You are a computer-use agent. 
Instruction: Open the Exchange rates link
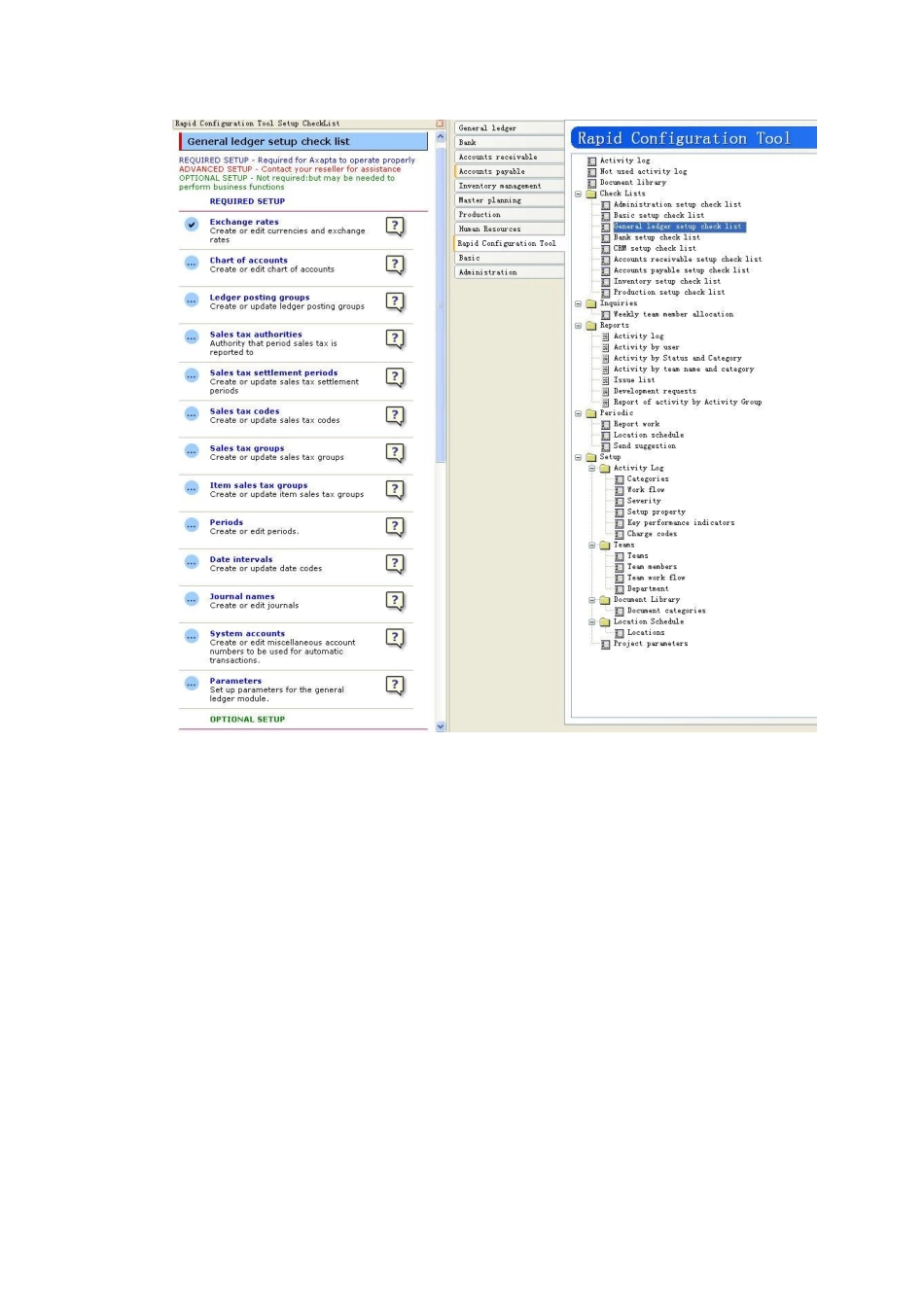tap(244, 222)
